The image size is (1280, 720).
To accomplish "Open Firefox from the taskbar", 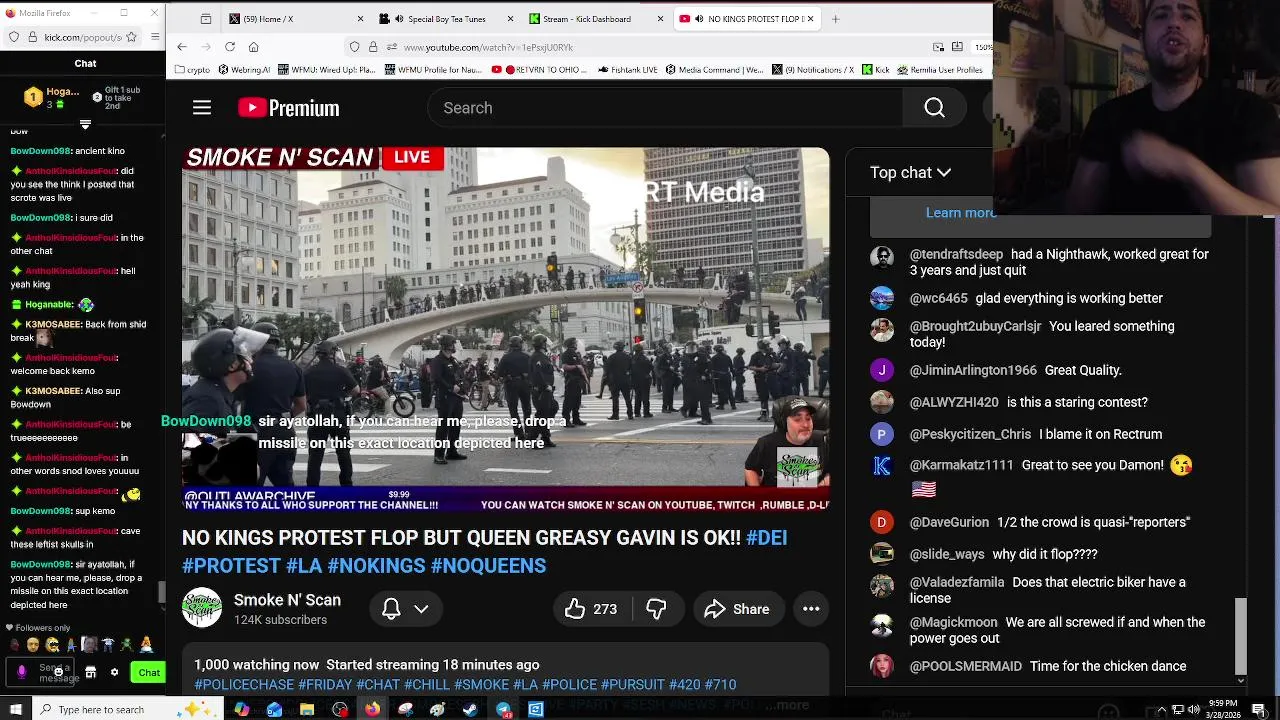I will 372,710.
